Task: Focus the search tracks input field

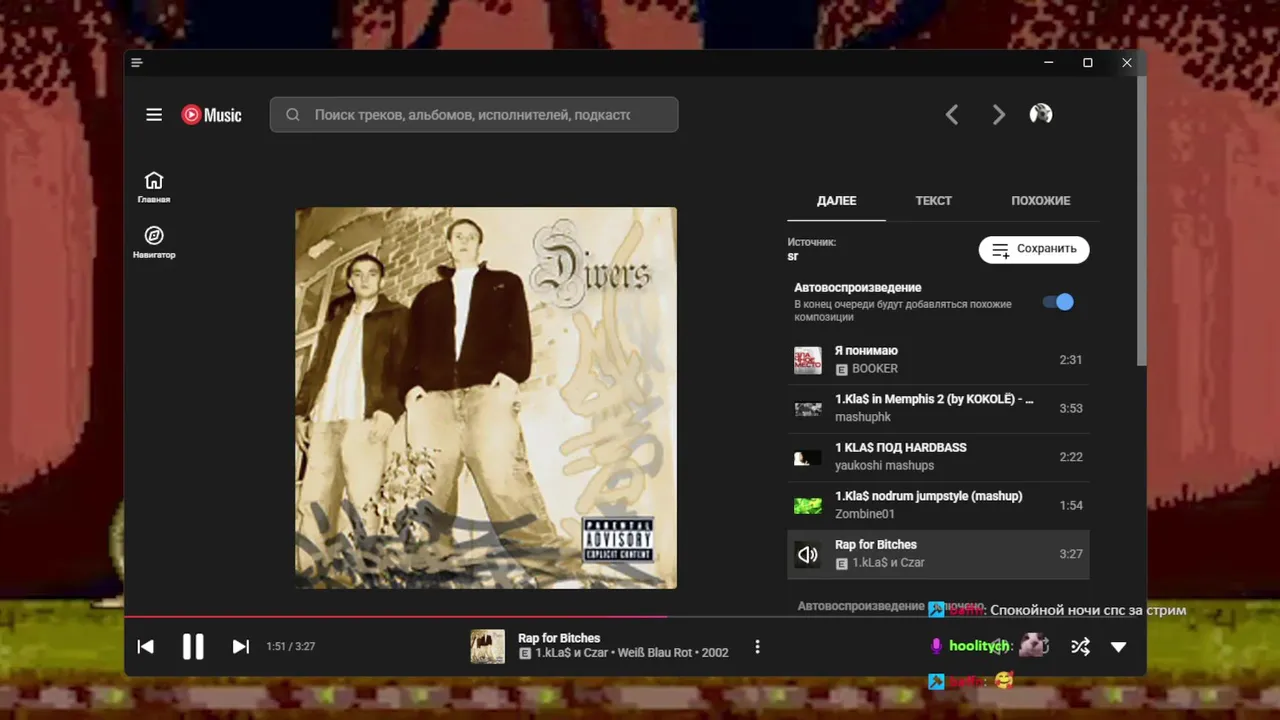Action: point(474,115)
